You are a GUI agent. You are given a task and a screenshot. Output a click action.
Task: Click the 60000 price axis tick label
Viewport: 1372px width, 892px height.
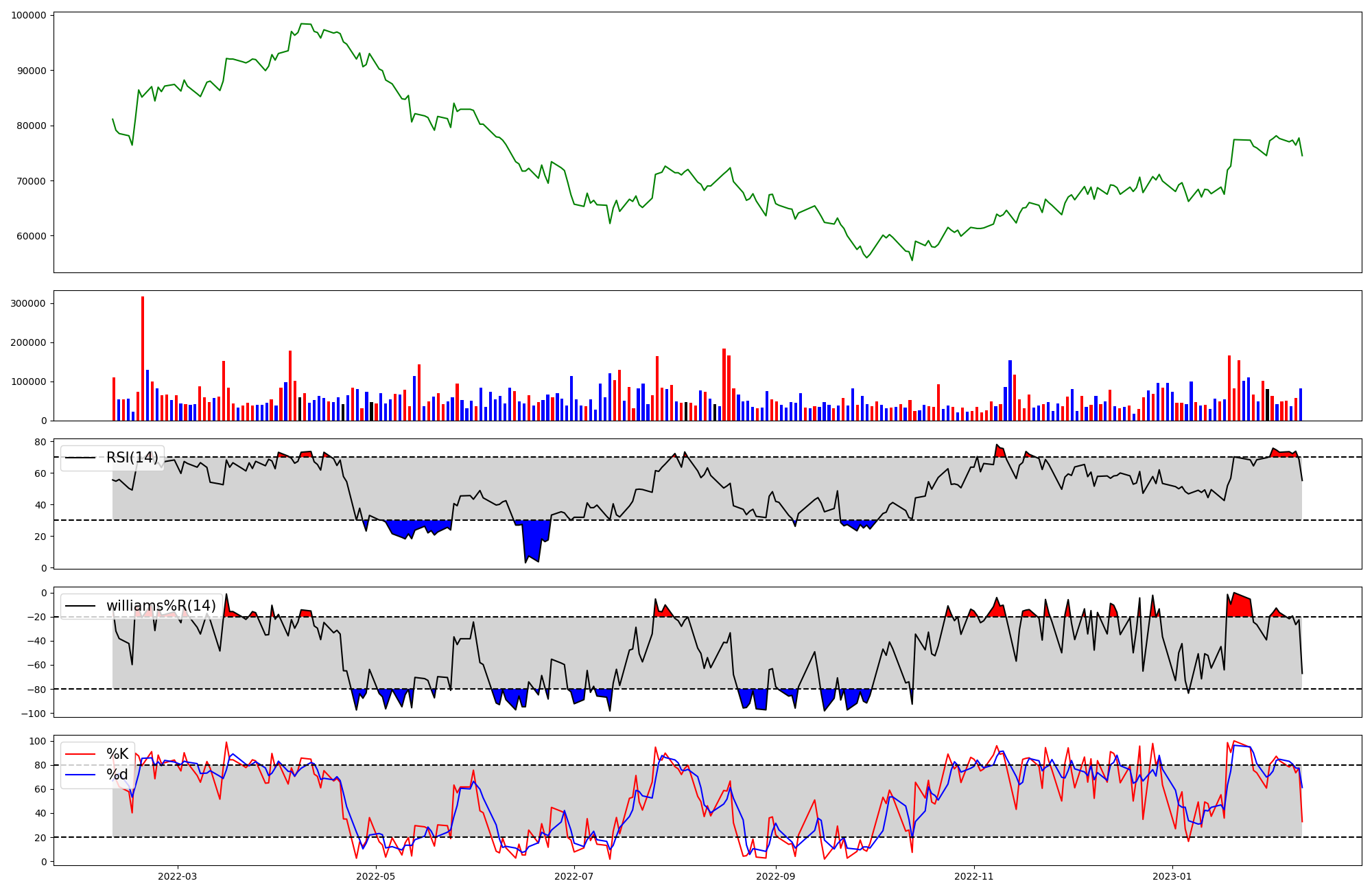pyautogui.click(x=31, y=236)
